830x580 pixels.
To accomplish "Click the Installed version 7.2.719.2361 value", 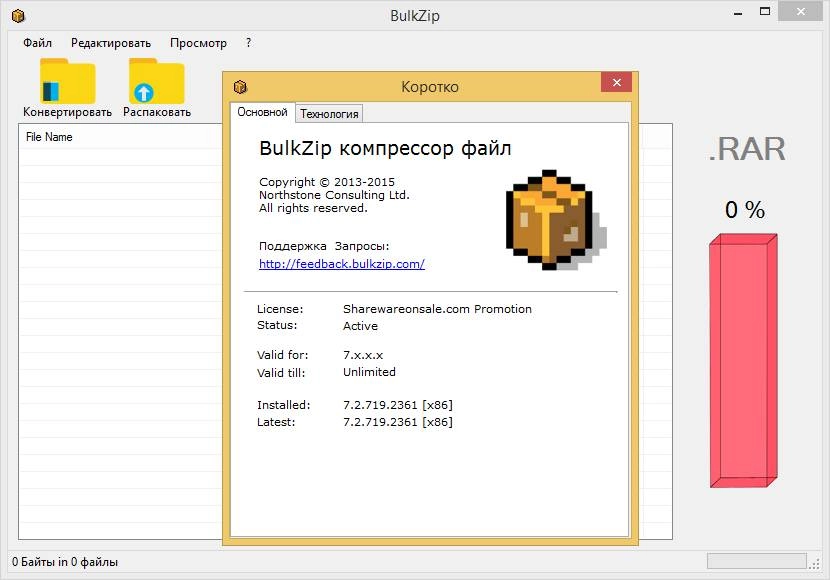I will [x=398, y=405].
